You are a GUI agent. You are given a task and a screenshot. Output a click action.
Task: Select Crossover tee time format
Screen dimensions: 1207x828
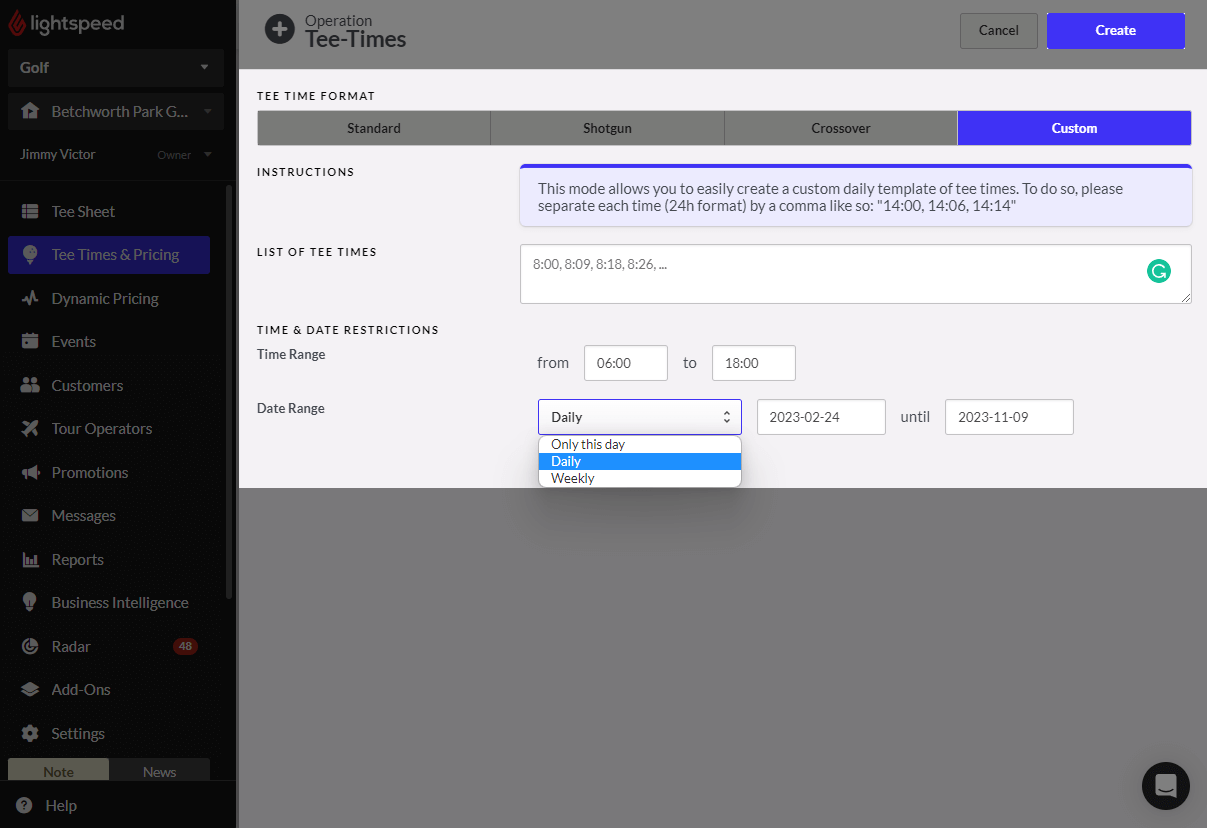(841, 128)
